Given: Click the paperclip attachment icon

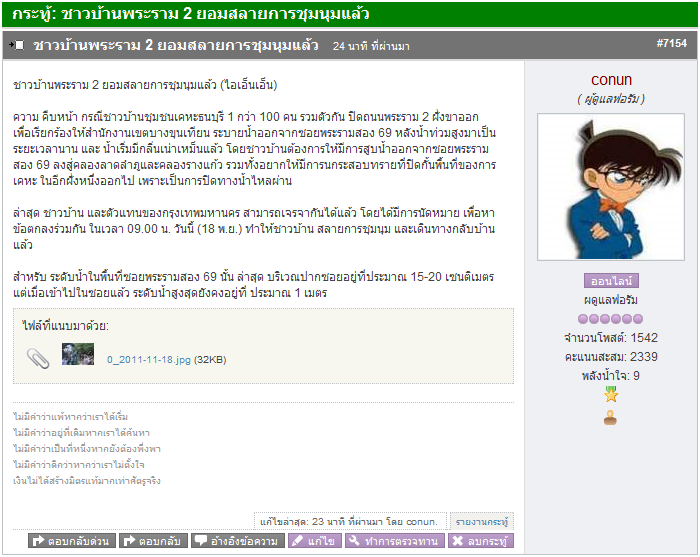Looking at the screenshot, I should point(38,358).
